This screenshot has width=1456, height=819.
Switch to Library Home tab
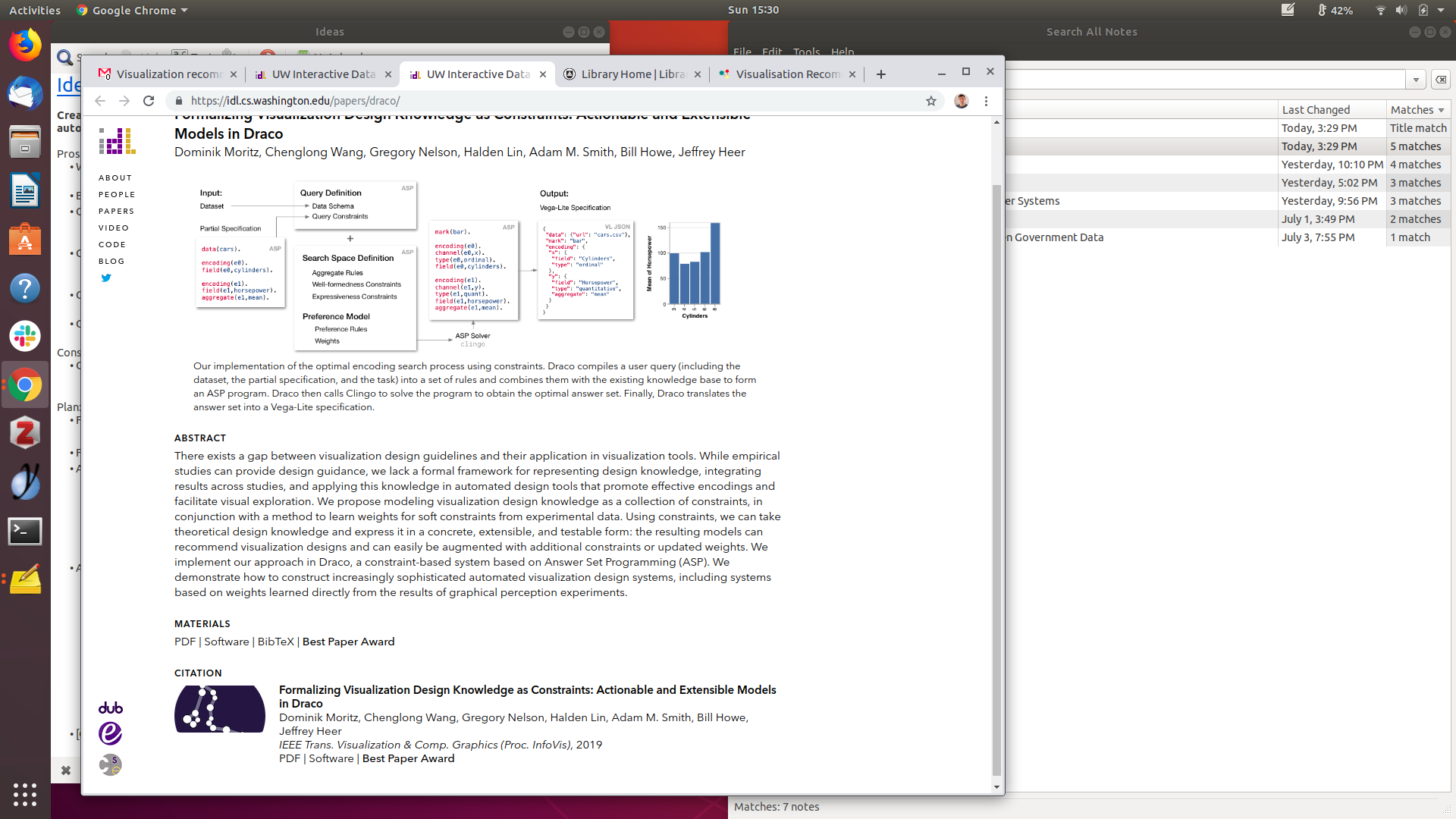pyautogui.click(x=632, y=74)
